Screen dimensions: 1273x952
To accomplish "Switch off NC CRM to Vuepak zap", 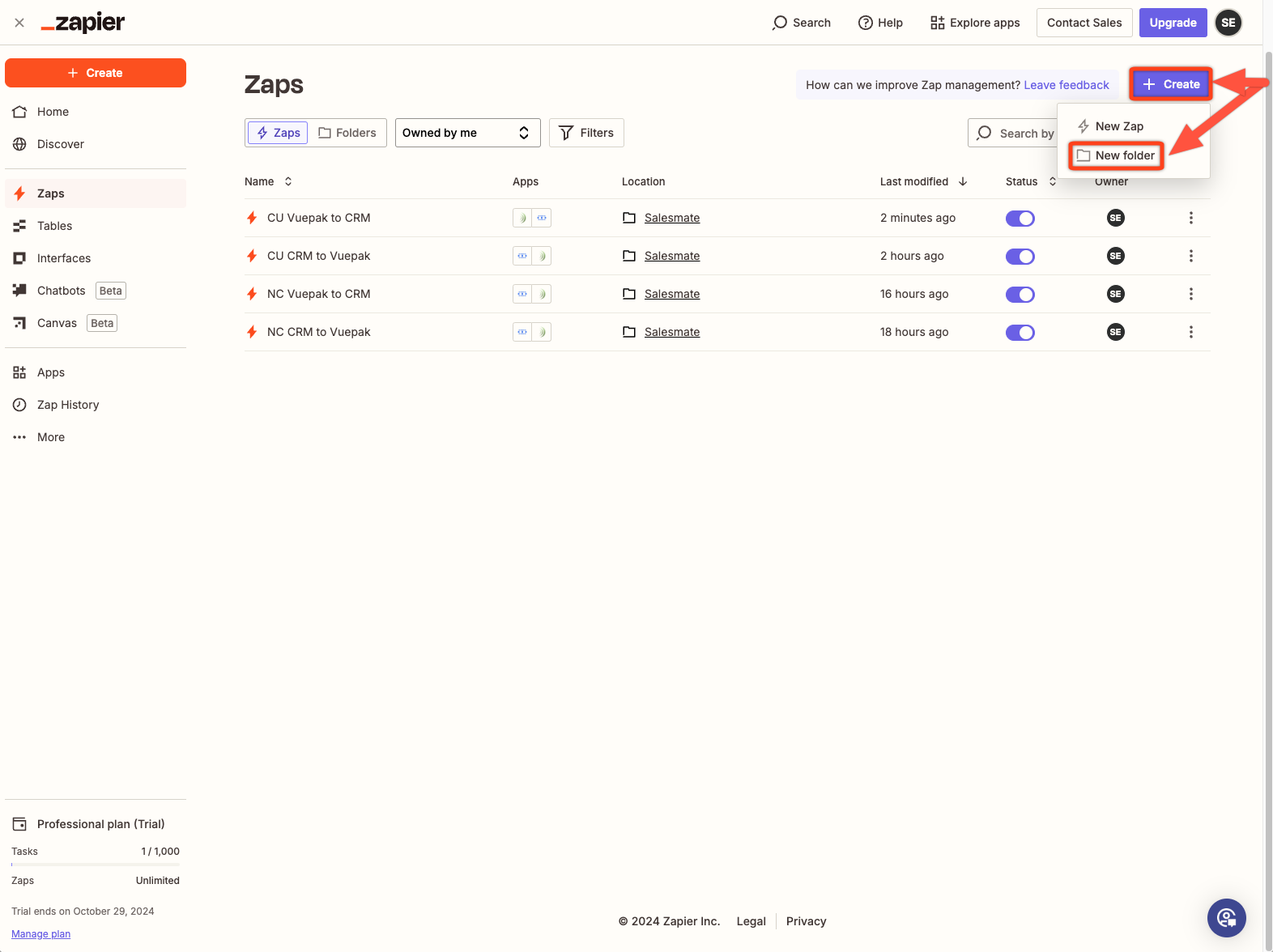I will 1020,333.
